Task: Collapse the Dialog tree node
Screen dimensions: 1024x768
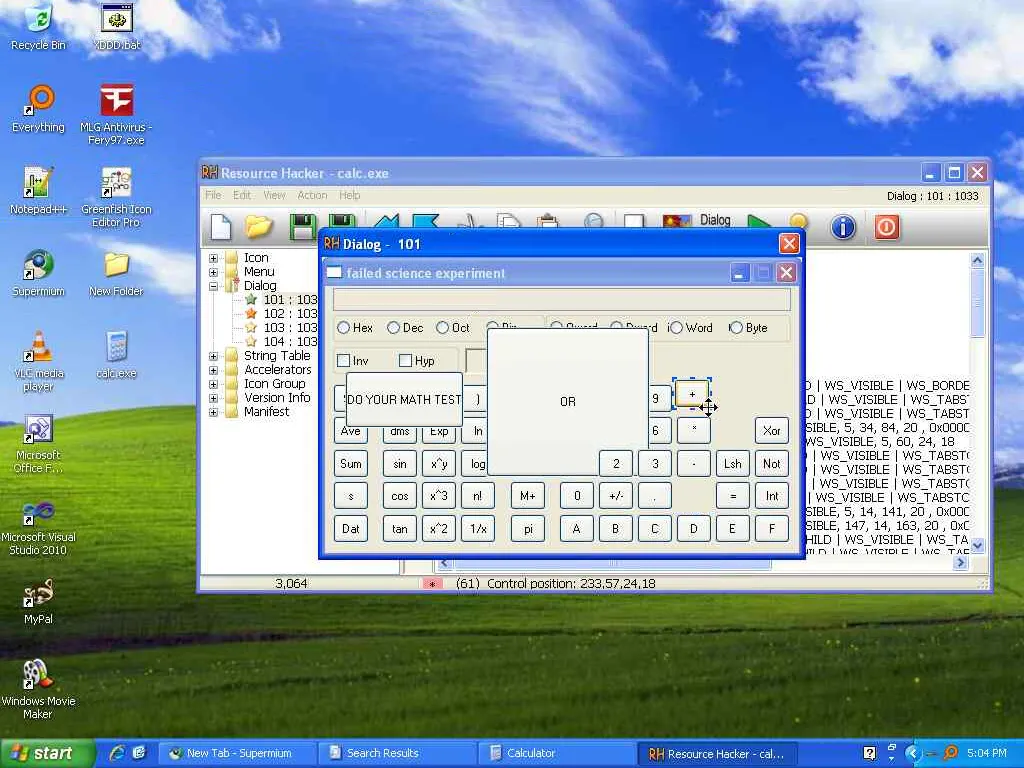Action: 214,285
